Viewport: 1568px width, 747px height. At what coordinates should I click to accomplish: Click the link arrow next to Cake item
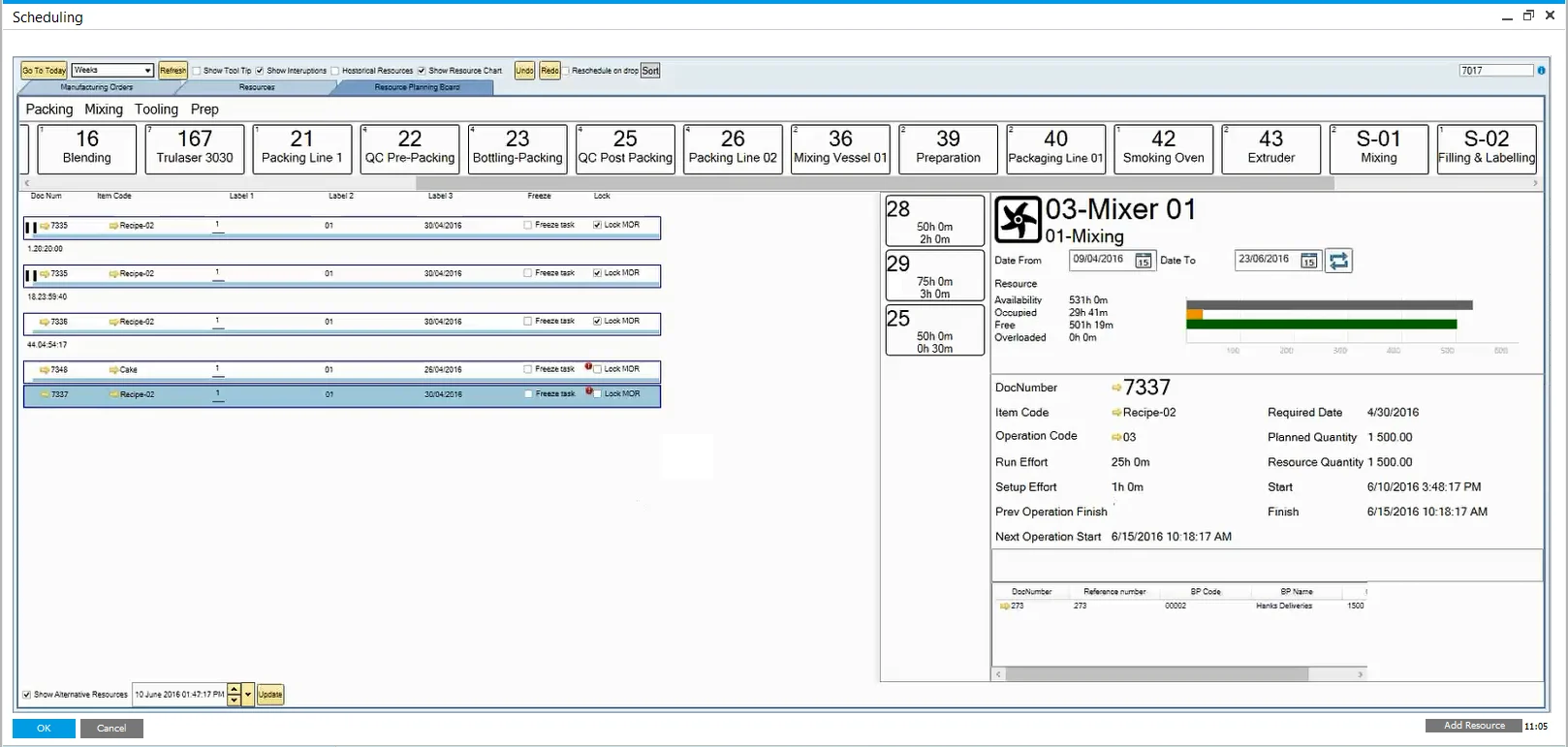[x=113, y=370]
